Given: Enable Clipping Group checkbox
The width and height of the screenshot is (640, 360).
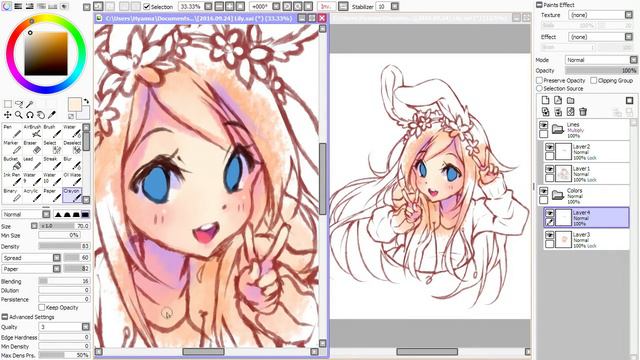Looking at the screenshot, I should point(594,80).
